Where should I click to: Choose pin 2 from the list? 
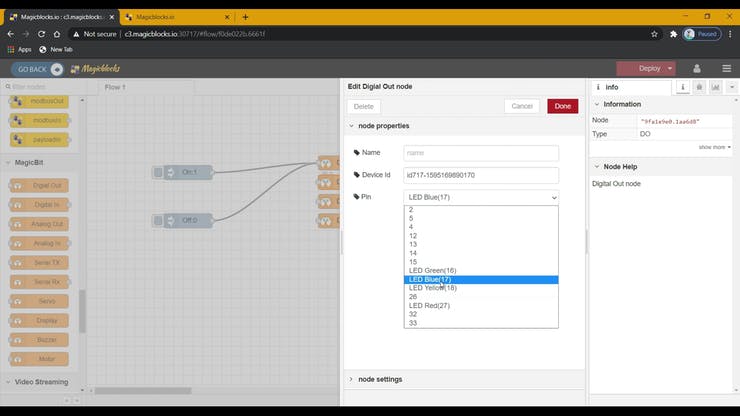click(x=481, y=210)
